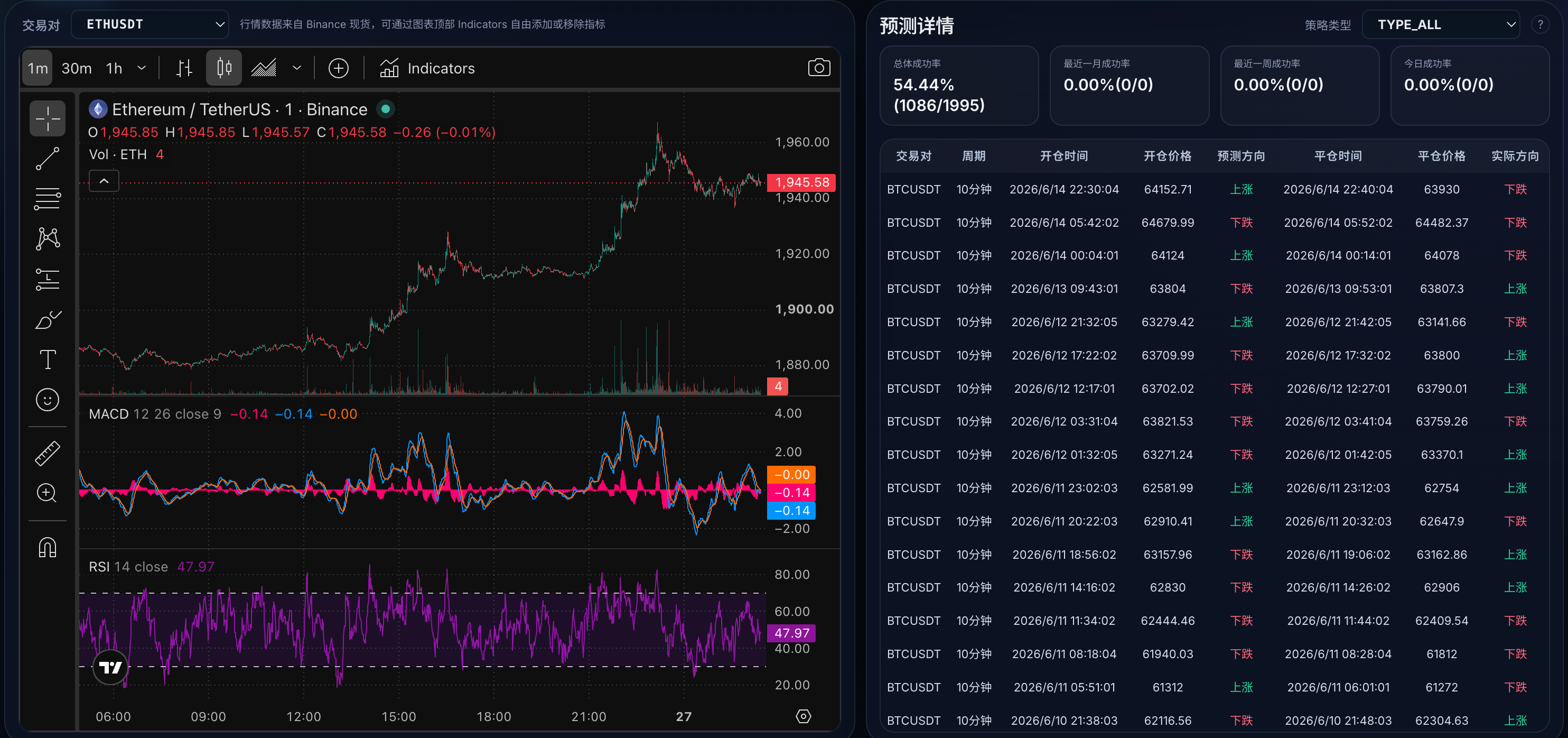This screenshot has height=738, width=1568.
Task: Click the blue -0.14 MACD value label
Action: [x=791, y=511]
